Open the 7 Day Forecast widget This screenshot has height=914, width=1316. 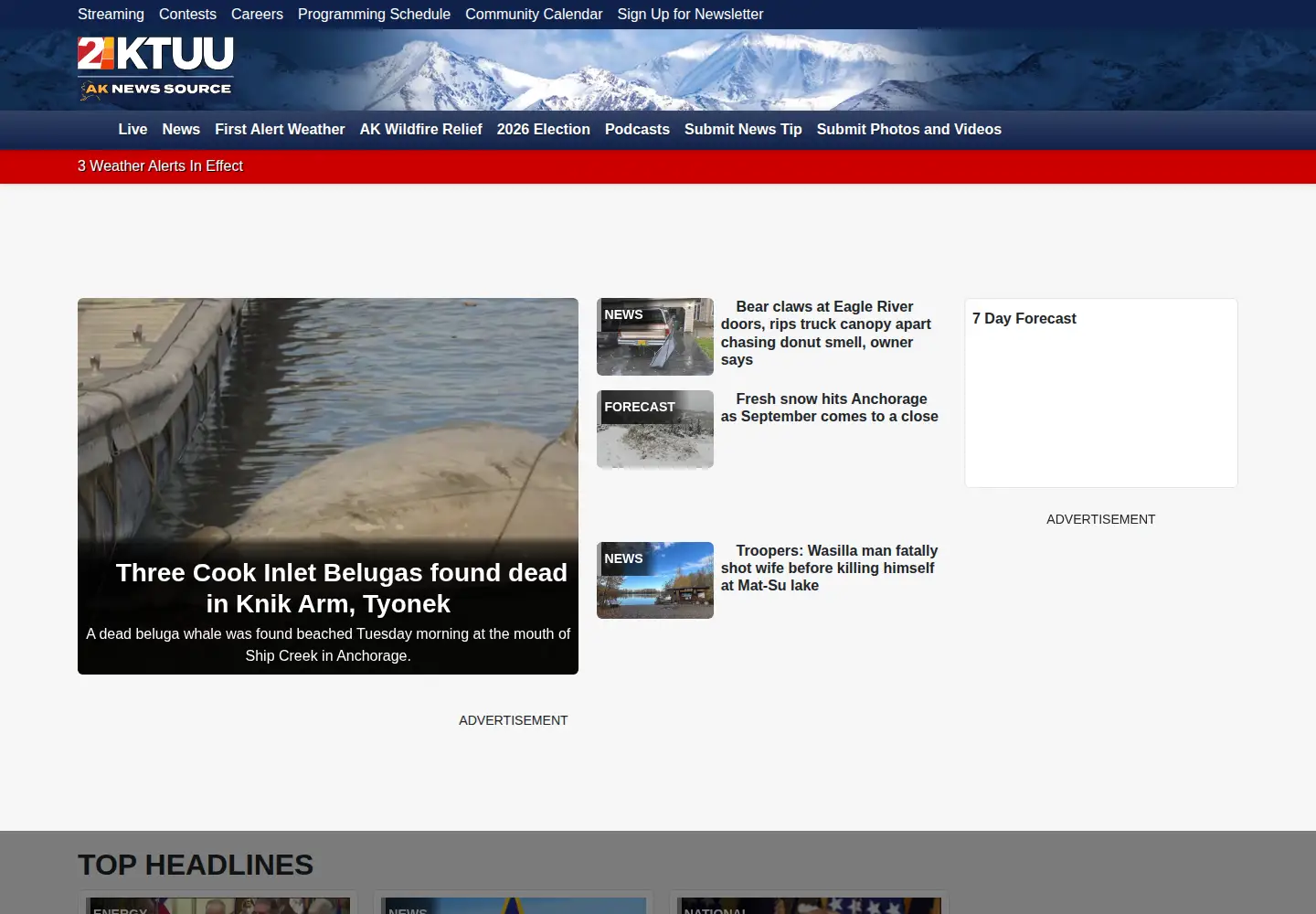point(1101,393)
